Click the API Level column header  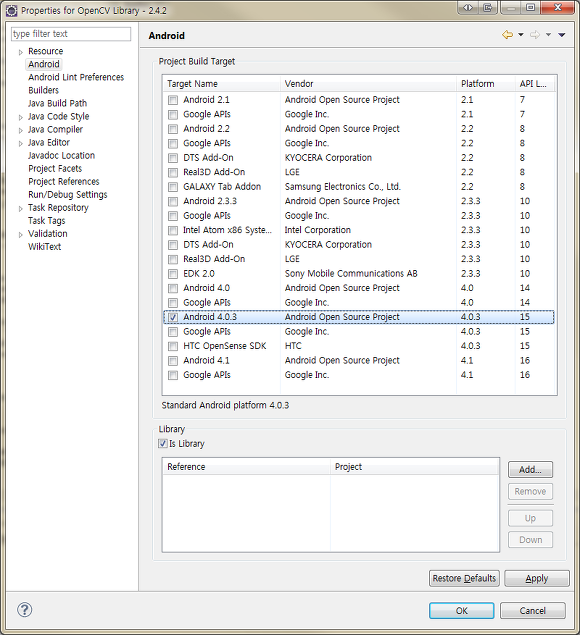pyautogui.click(x=535, y=83)
